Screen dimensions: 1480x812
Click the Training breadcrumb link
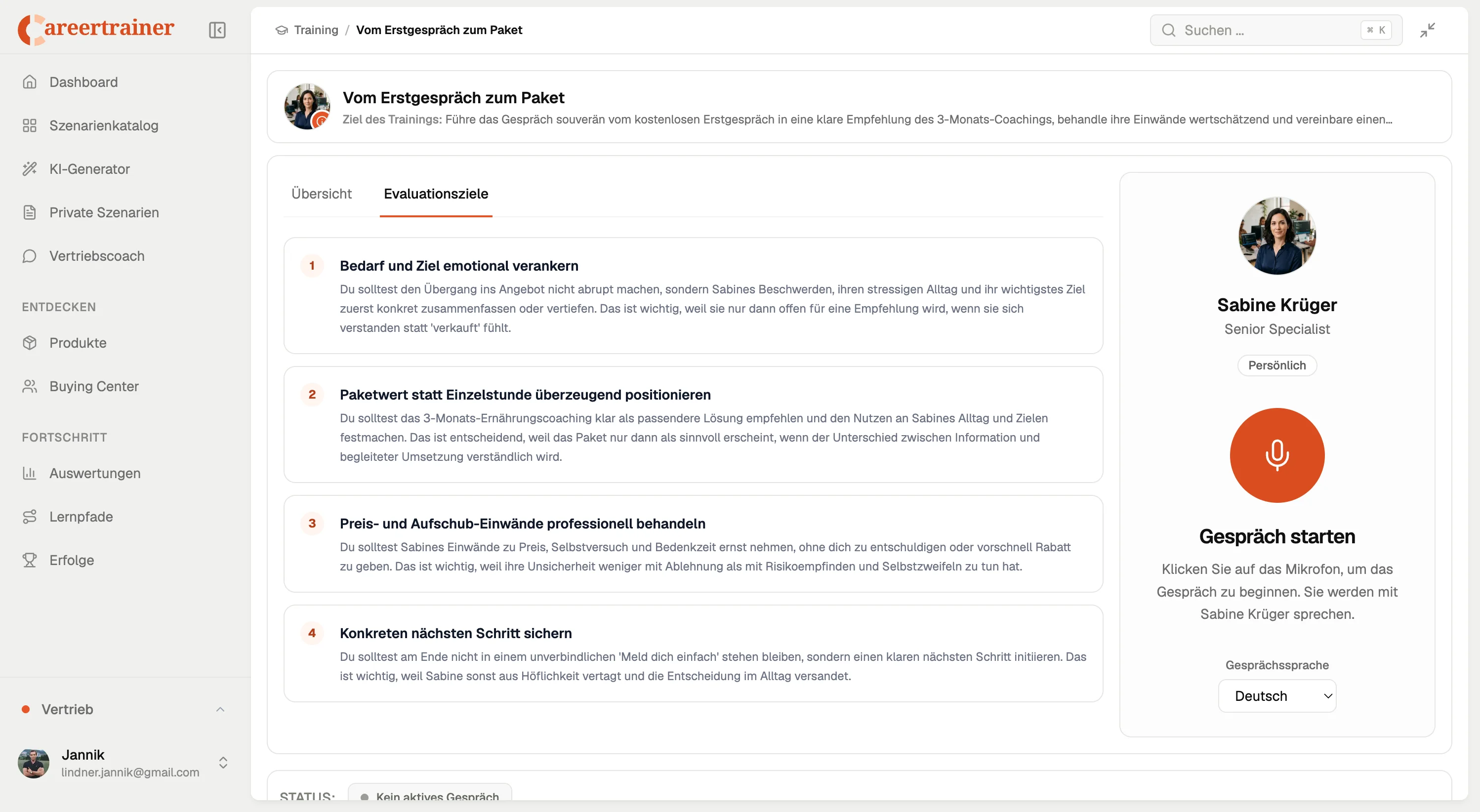coord(316,30)
